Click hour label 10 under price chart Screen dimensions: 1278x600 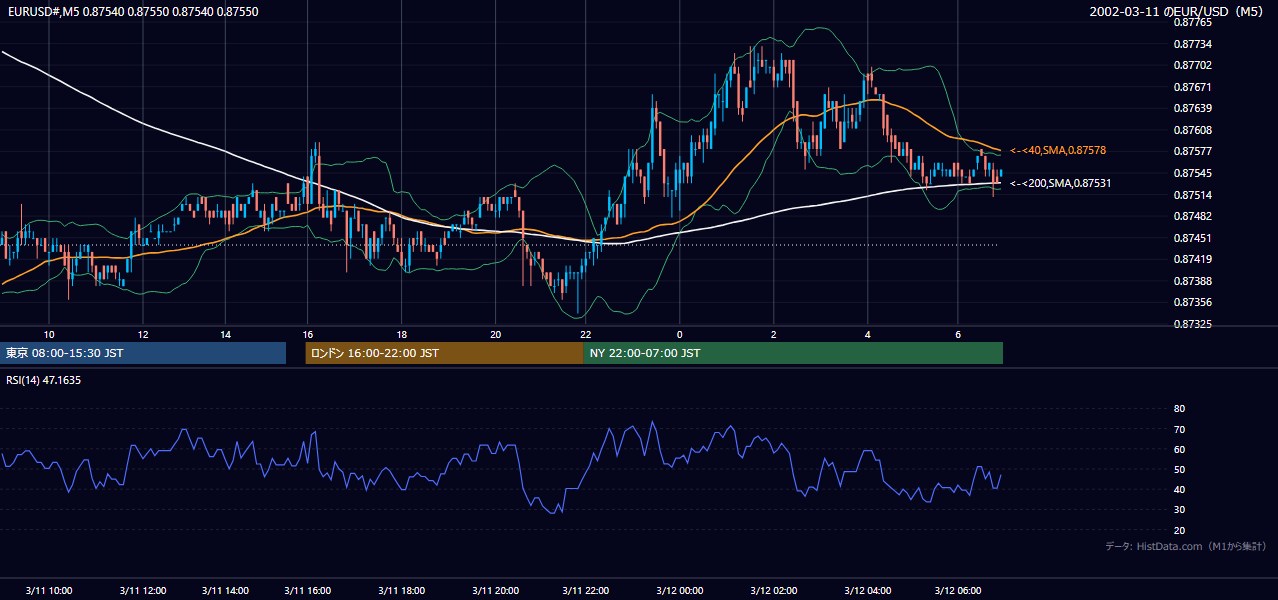[x=49, y=333]
